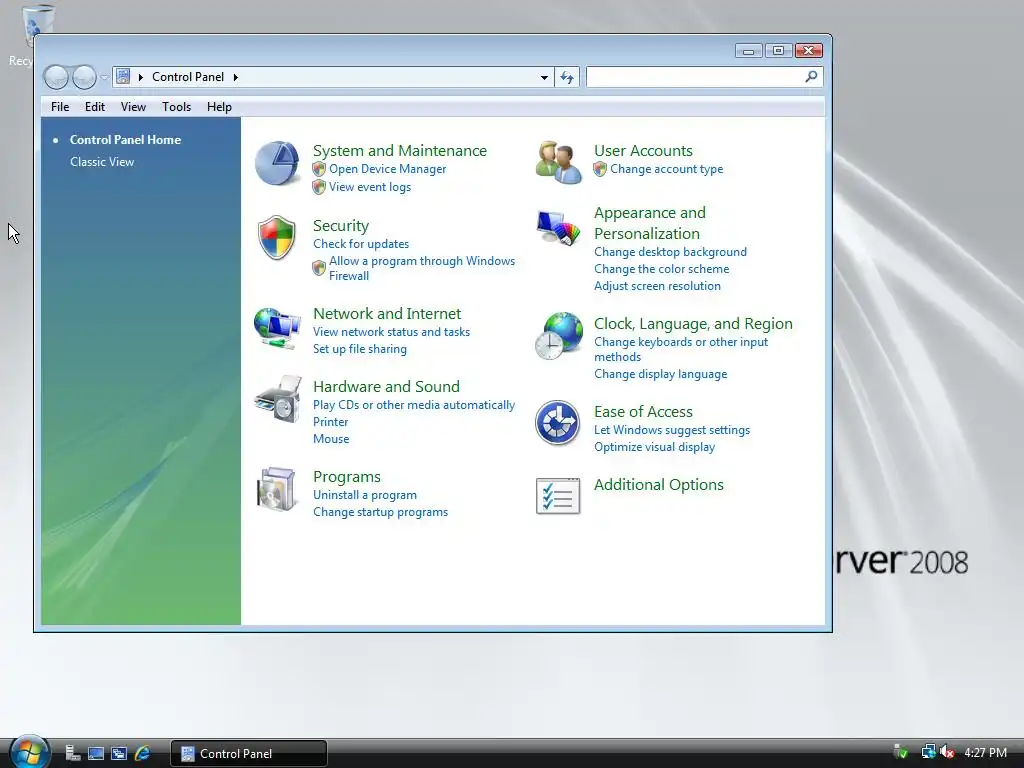Open the Printer link
This screenshot has width=1024, height=768.
click(x=330, y=422)
